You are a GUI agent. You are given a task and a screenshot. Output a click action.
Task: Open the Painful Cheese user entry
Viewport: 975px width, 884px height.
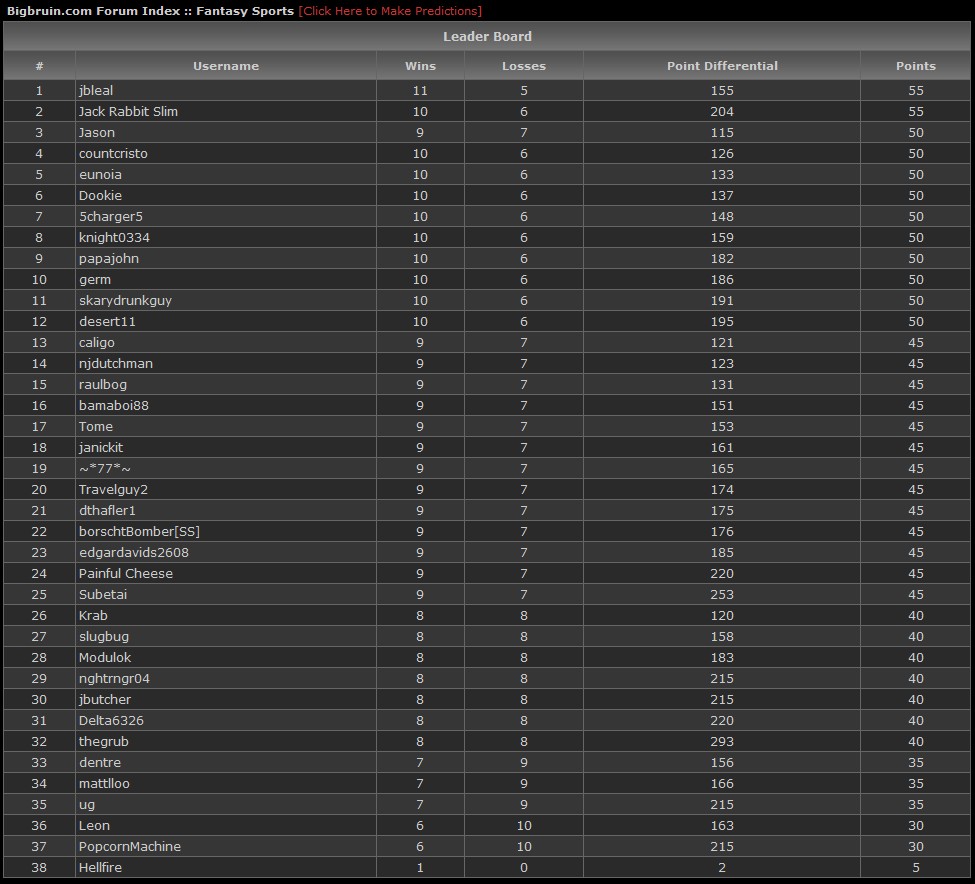click(x=126, y=573)
